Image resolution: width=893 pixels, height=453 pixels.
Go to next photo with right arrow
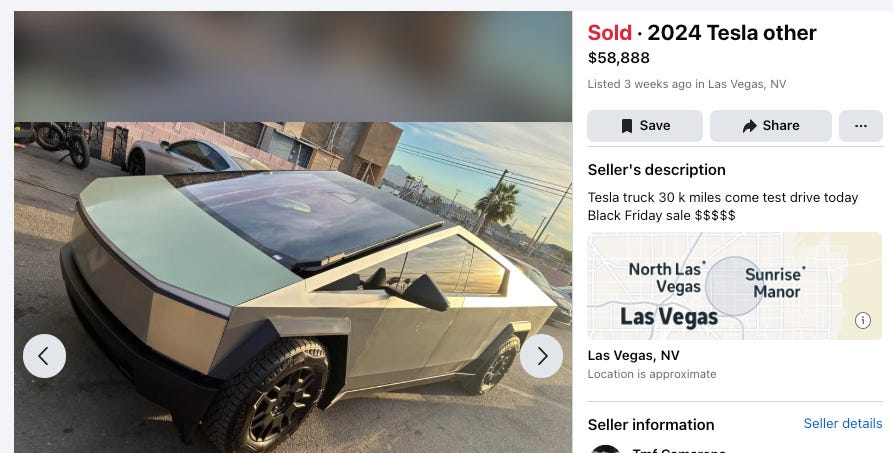tap(541, 356)
